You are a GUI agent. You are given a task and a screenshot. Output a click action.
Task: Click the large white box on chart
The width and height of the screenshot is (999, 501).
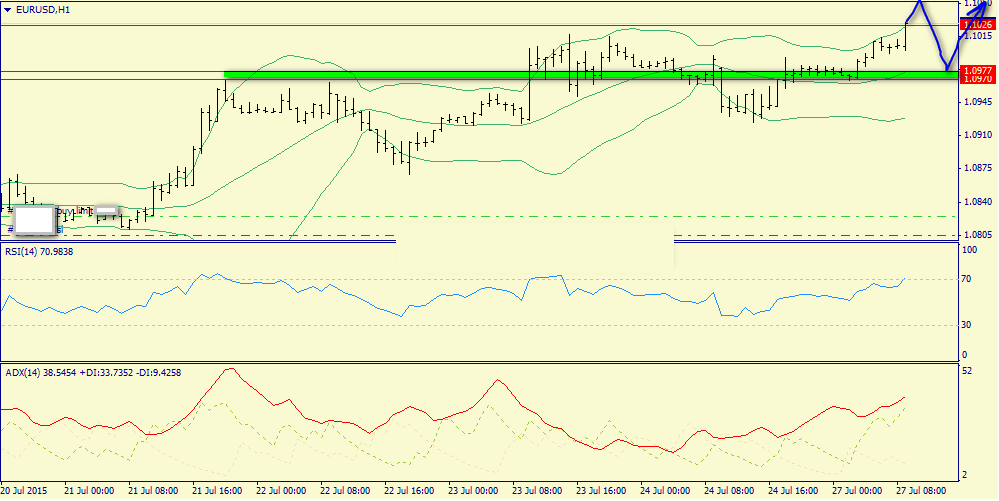click(x=35, y=219)
